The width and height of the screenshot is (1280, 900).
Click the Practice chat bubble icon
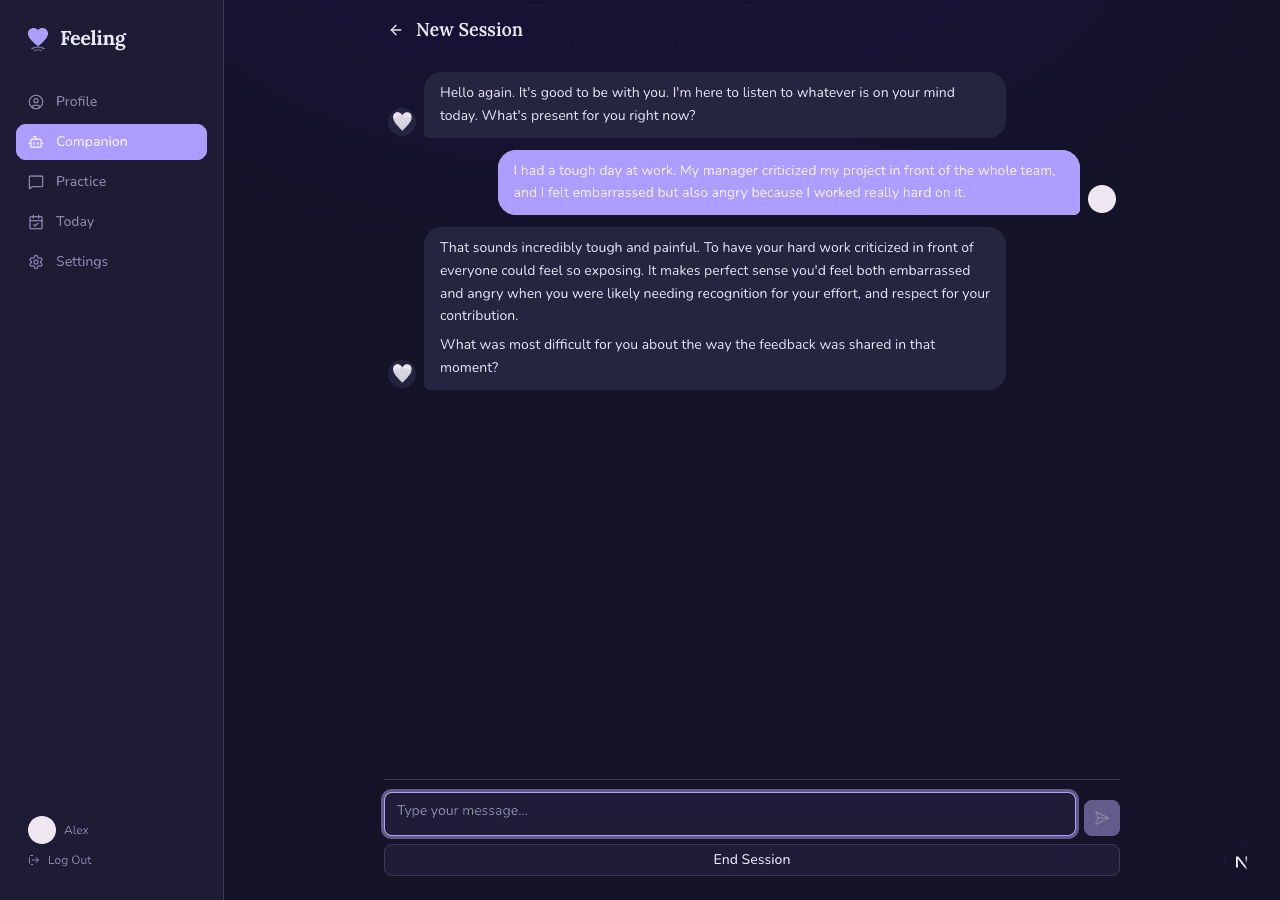click(36, 182)
